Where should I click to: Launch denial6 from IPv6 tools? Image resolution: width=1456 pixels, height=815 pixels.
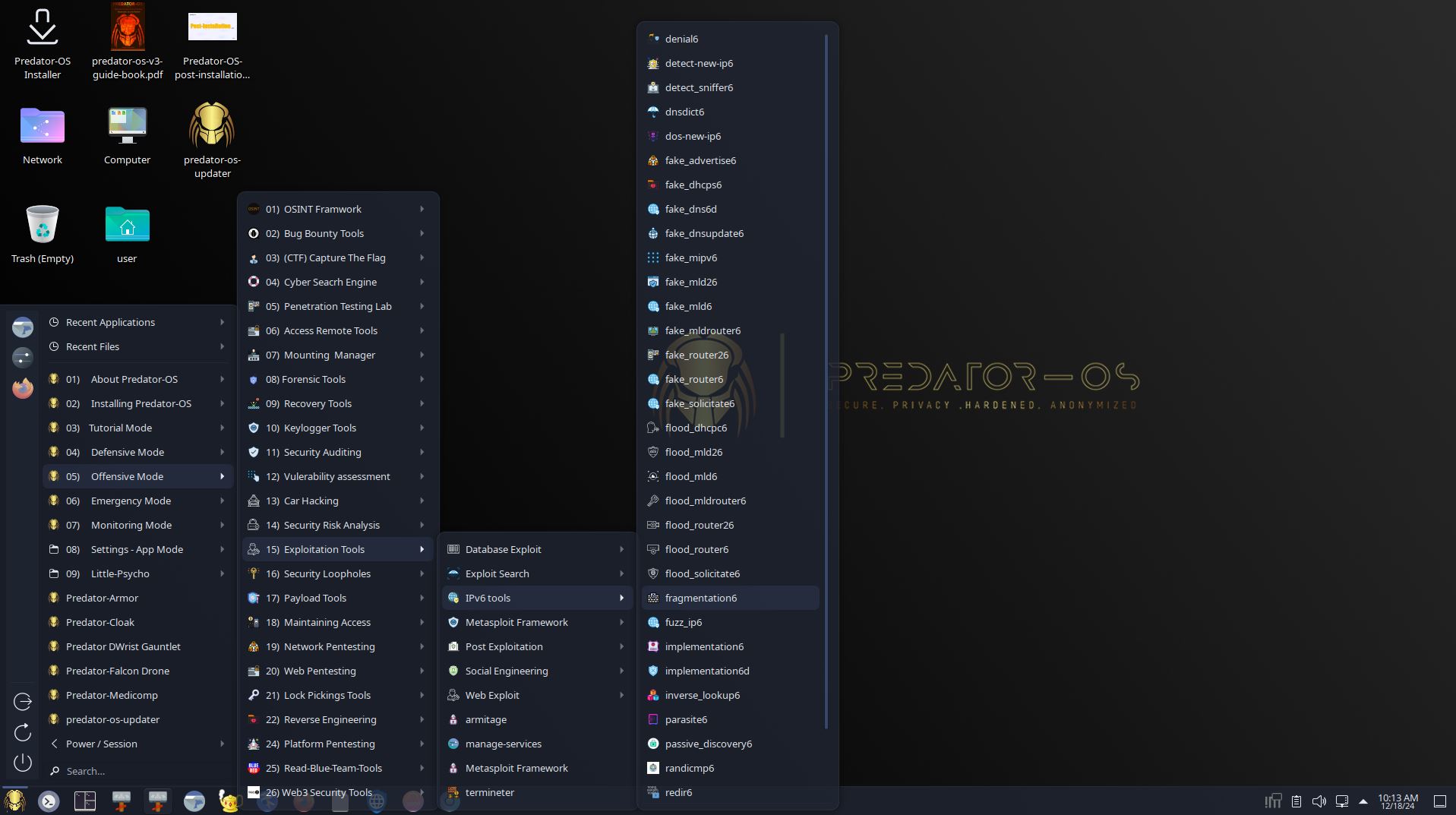(x=731, y=39)
